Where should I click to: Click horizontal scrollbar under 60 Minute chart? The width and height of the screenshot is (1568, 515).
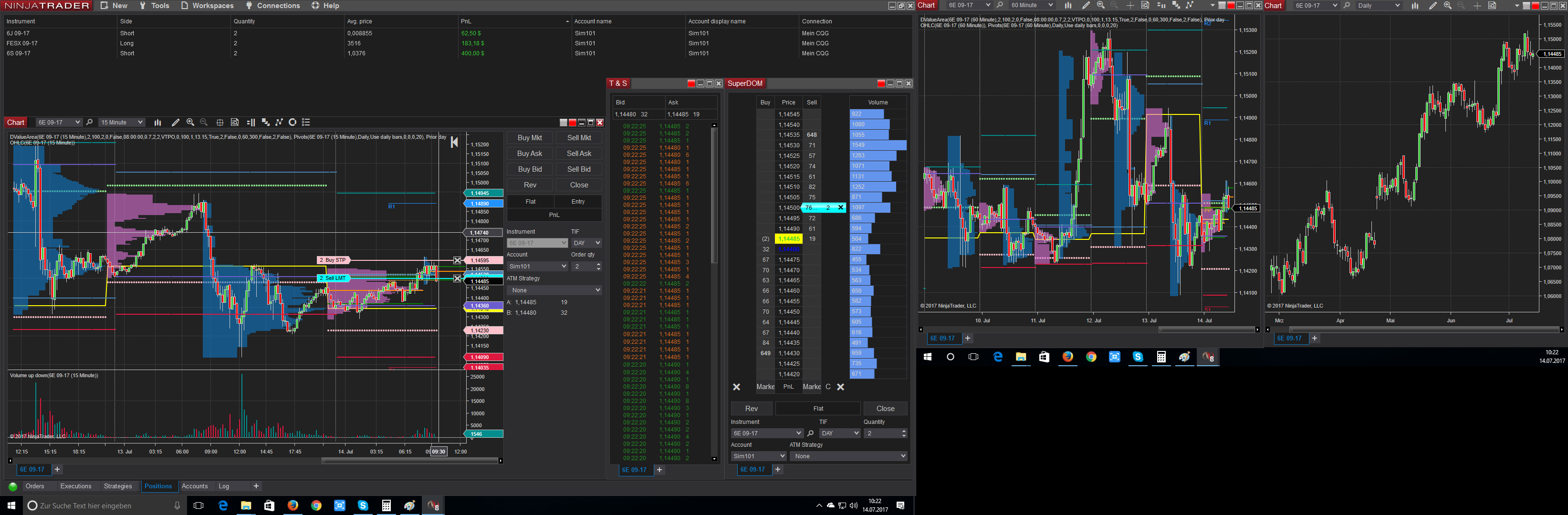[x=1206, y=330]
